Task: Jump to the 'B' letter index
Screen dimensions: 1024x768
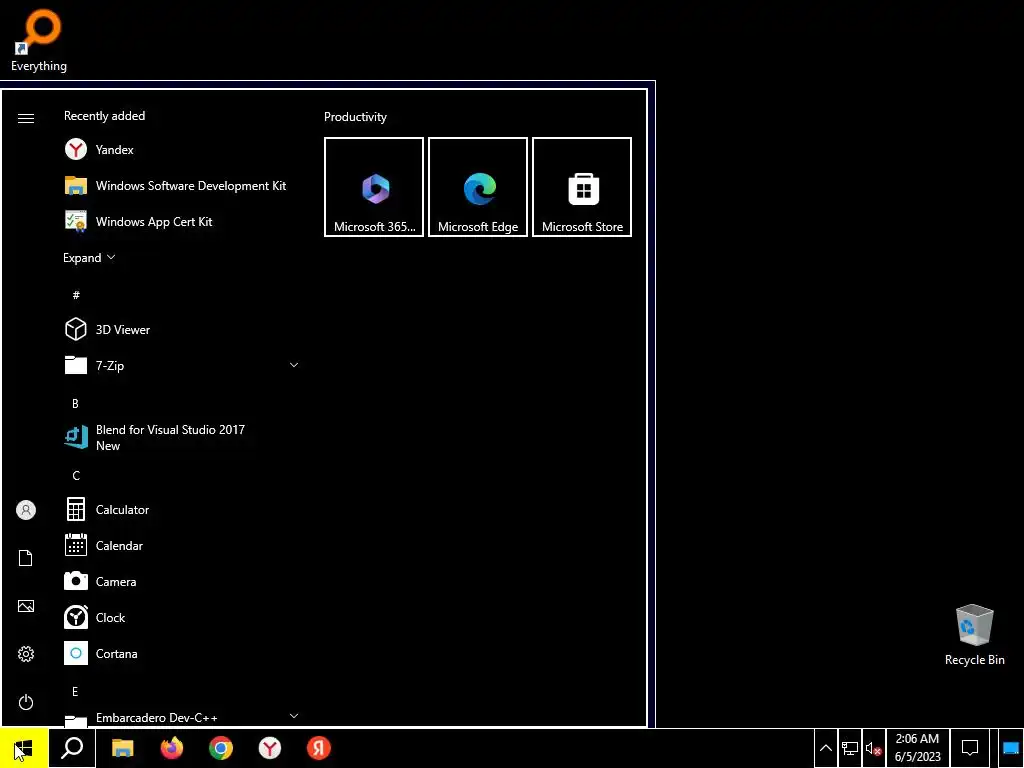Action: pos(76,404)
